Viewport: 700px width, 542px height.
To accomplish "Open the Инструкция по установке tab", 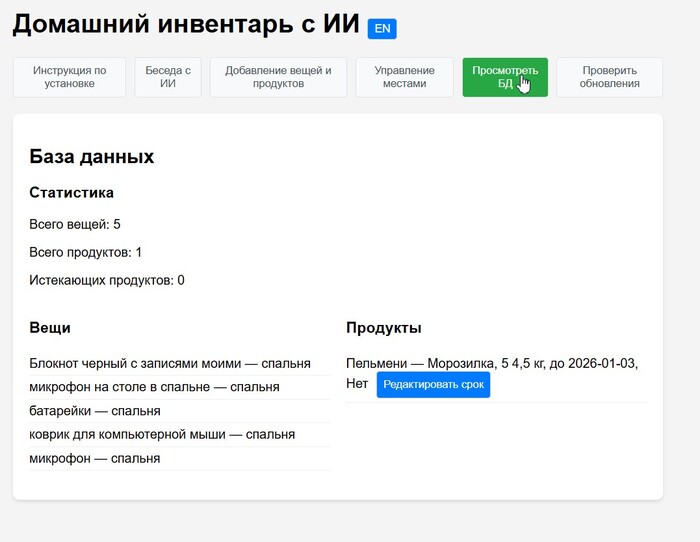I will pos(69,77).
